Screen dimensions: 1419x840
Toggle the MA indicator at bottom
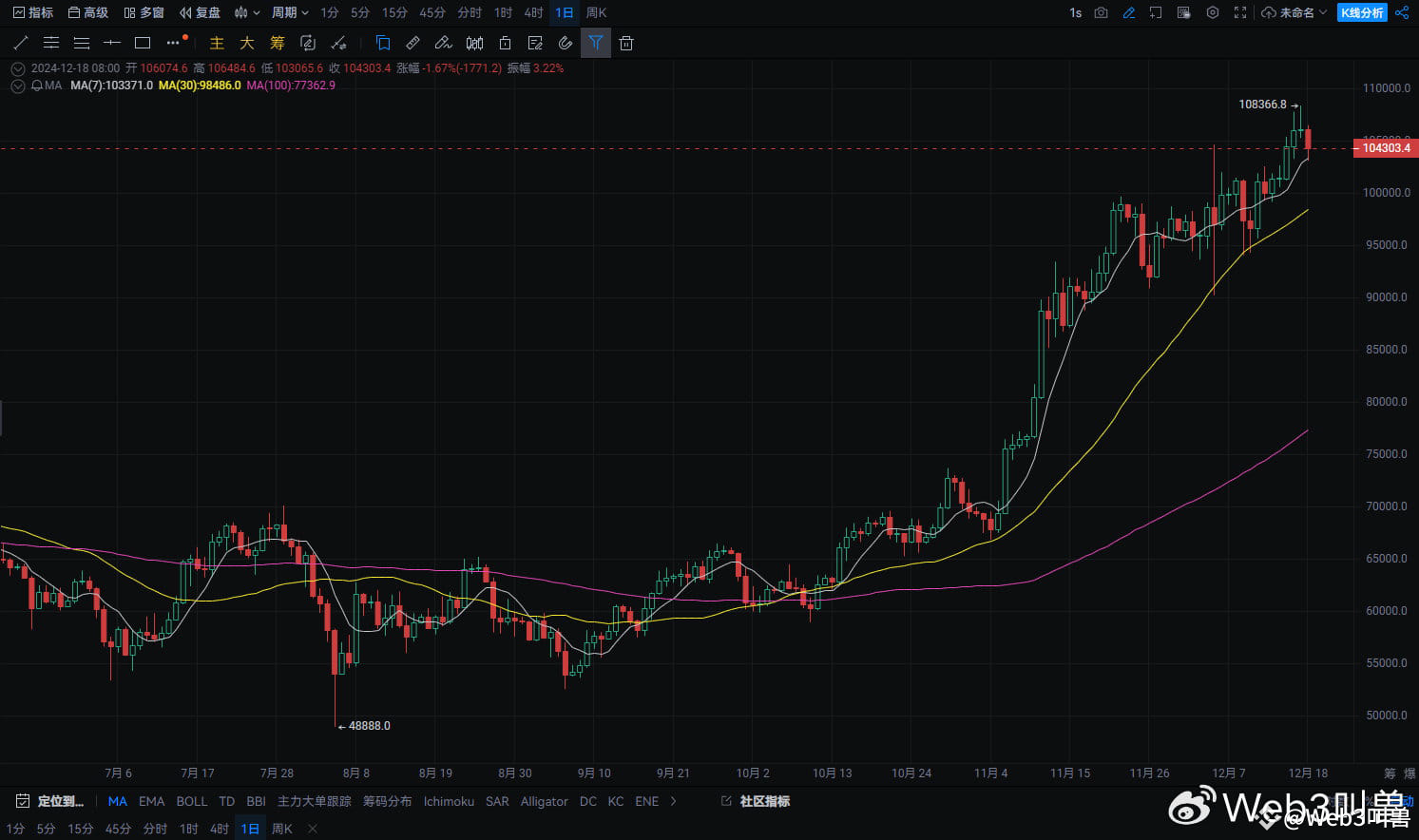click(117, 801)
